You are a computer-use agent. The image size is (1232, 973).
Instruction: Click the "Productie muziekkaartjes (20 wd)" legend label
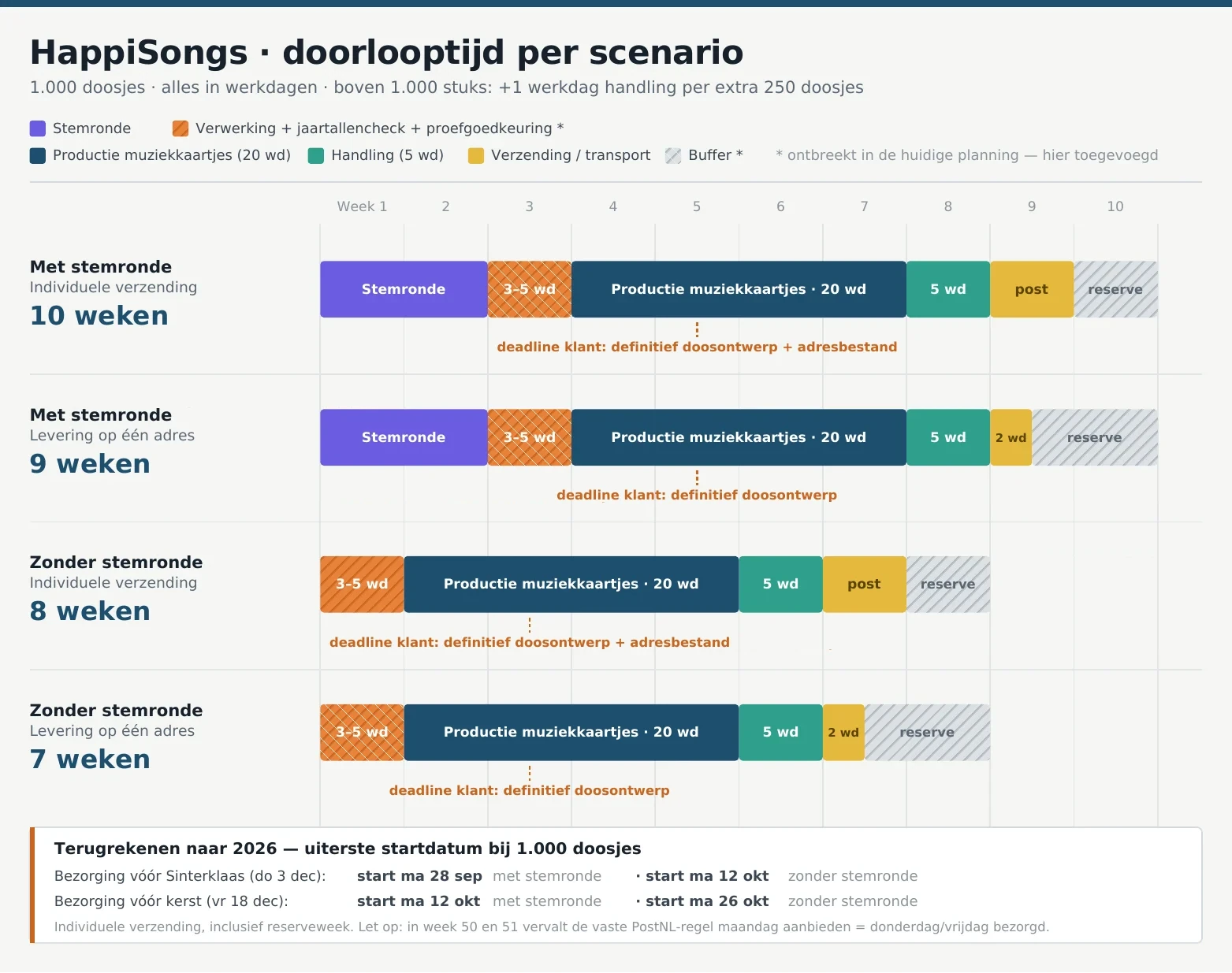(172, 155)
